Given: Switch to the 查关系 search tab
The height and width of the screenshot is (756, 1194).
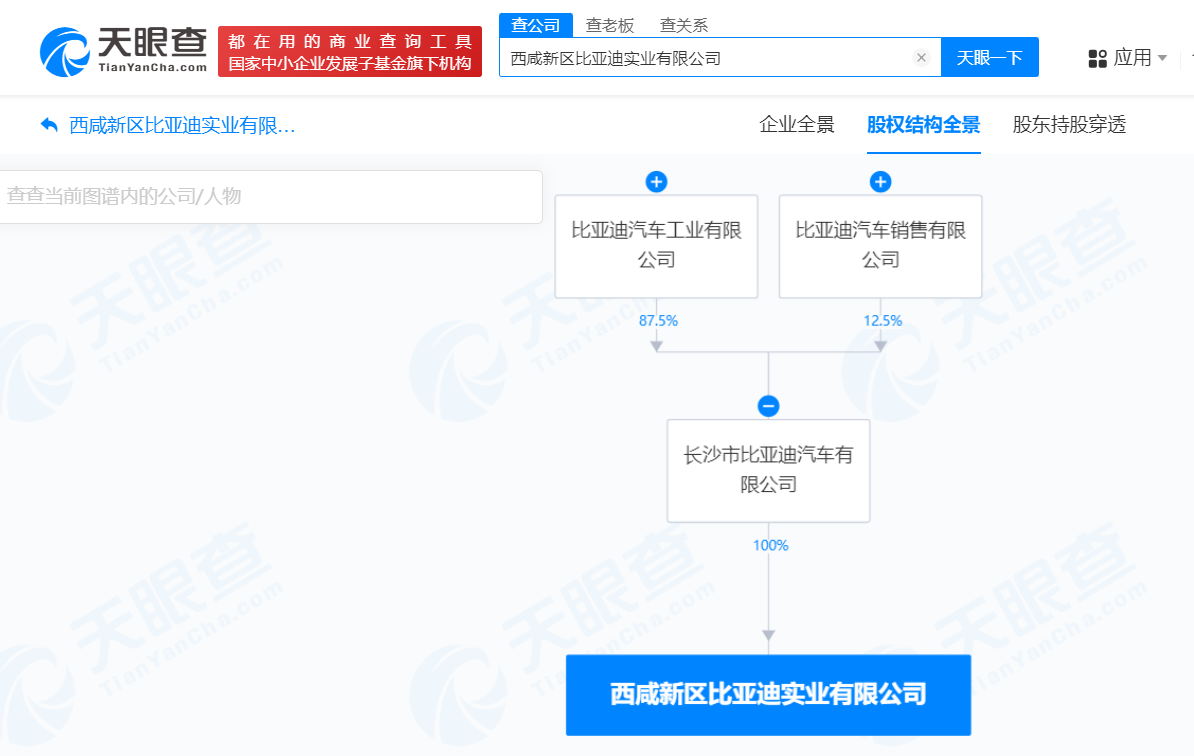Looking at the screenshot, I should point(684,25).
